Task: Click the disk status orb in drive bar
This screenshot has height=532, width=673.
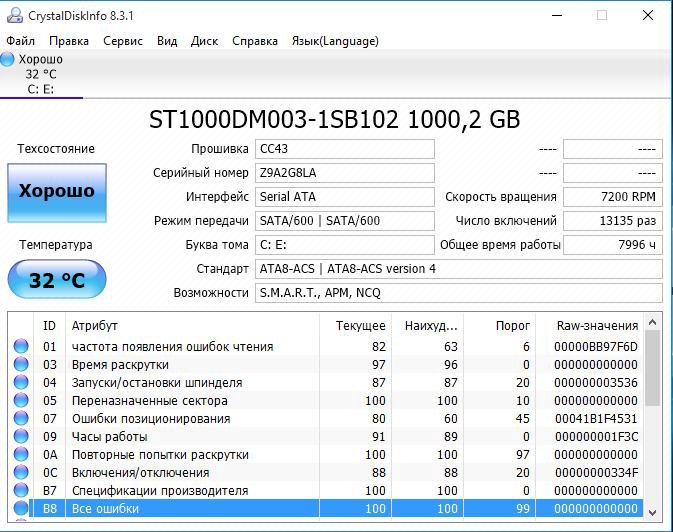Action: (x=8, y=60)
